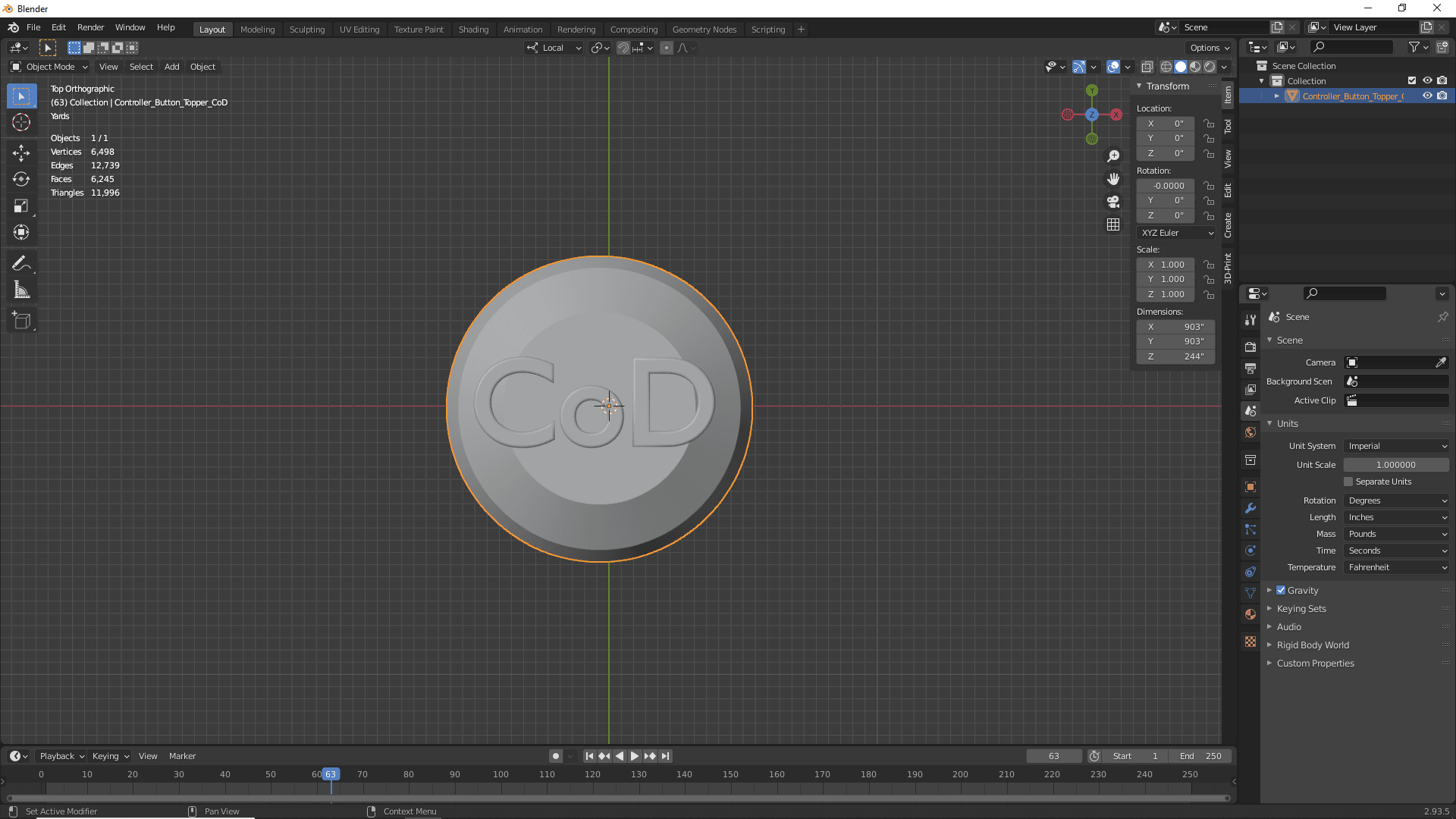Screen dimensions: 1456x819
Task: Toggle X-Ray display in viewport header
Action: pos(1147,67)
